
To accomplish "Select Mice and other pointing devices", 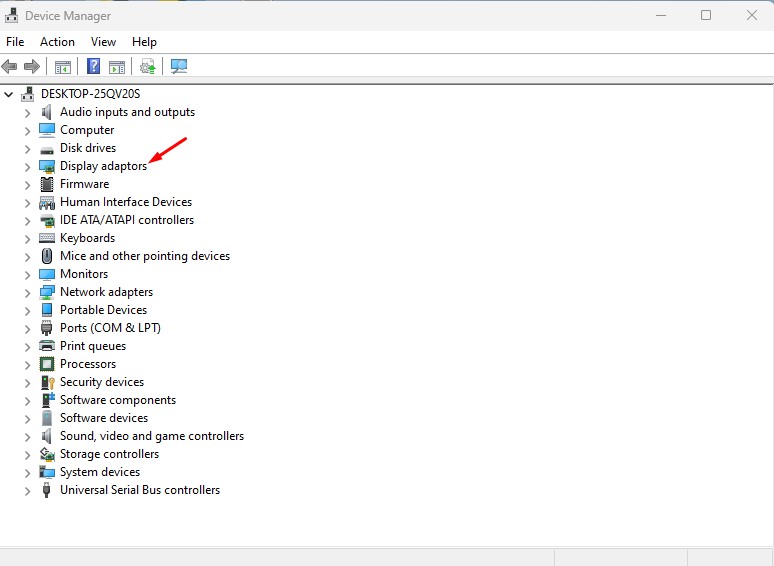I will coord(145,256).
